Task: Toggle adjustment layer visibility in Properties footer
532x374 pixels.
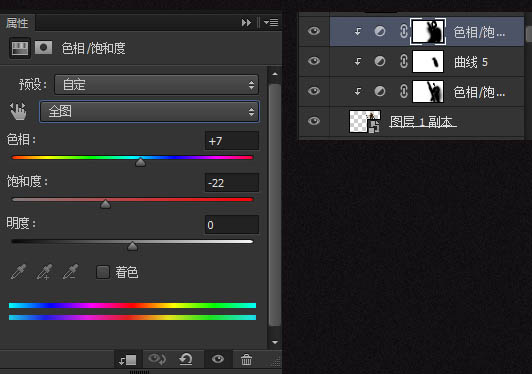Action: pos(217,359)
